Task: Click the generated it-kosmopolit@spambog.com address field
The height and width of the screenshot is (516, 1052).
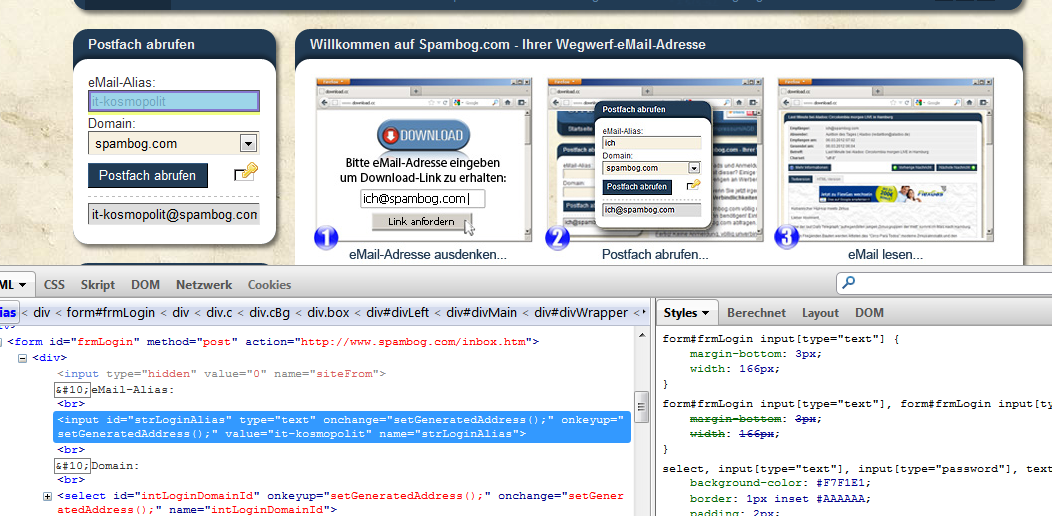Action: (174, 214)
